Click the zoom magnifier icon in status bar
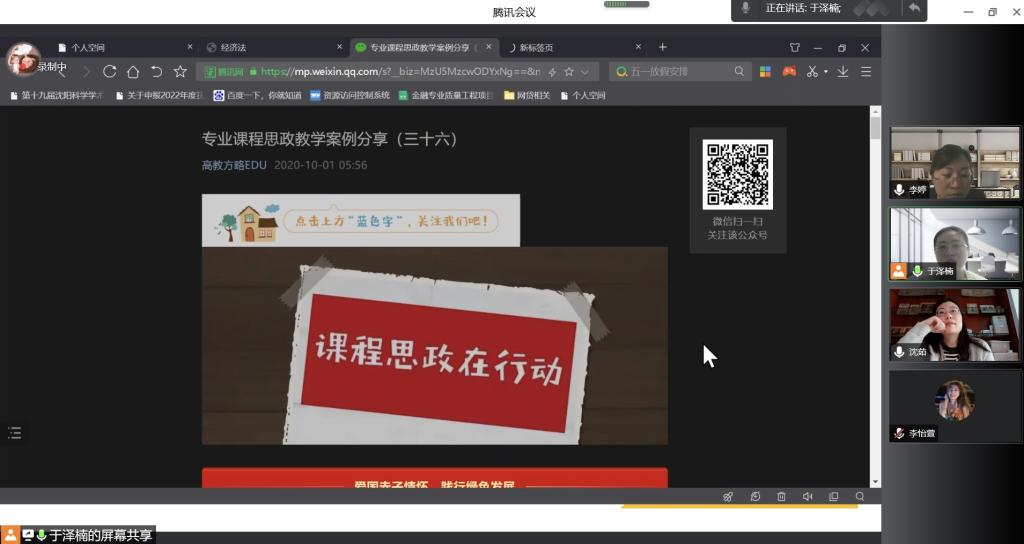This screenshot has height=544, width=1024. (x=860, y=496)
